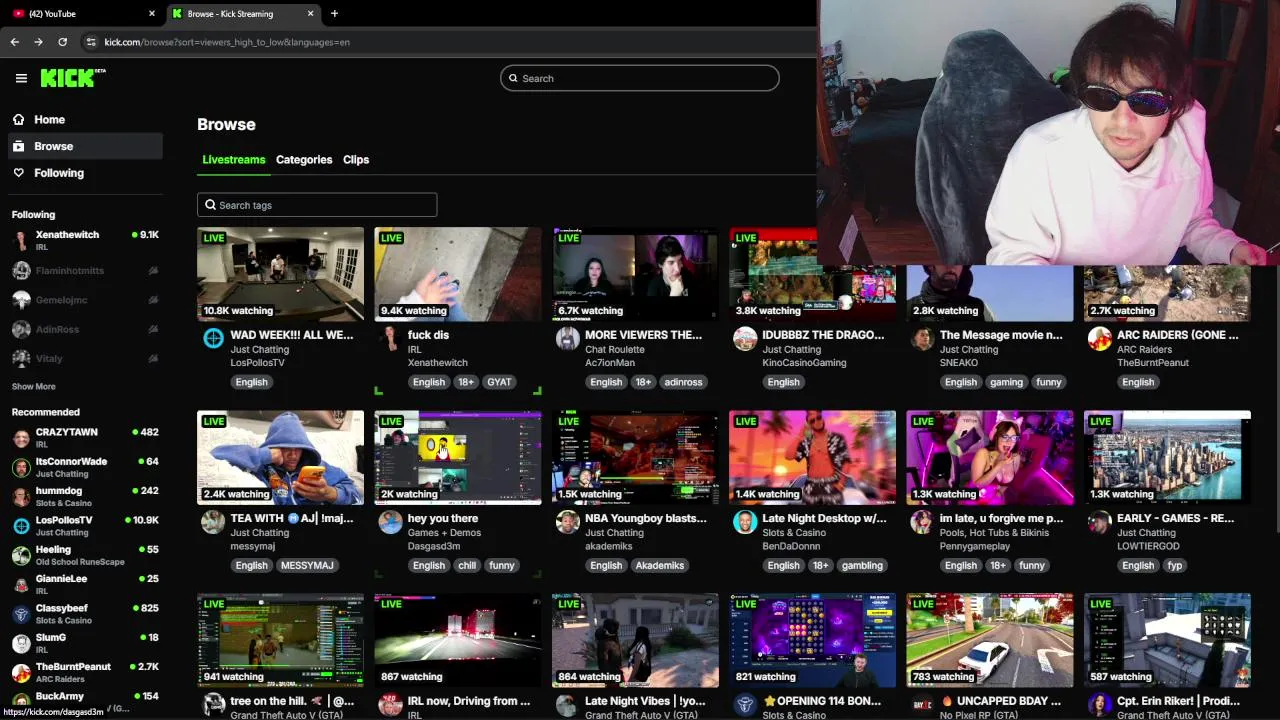This screenshot has height=720, width=1280.
Task: Click the address bar URL
Action: [x=227, y=42]
